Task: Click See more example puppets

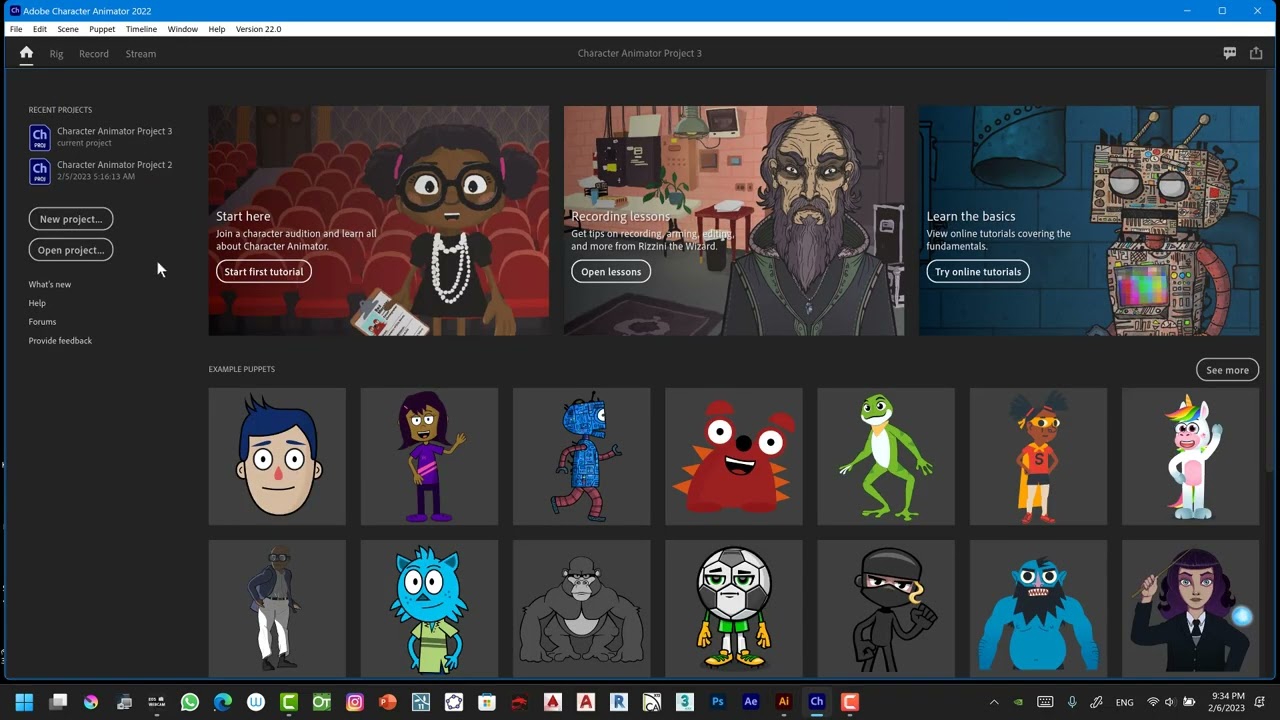Action: [x=1227, y=370]
